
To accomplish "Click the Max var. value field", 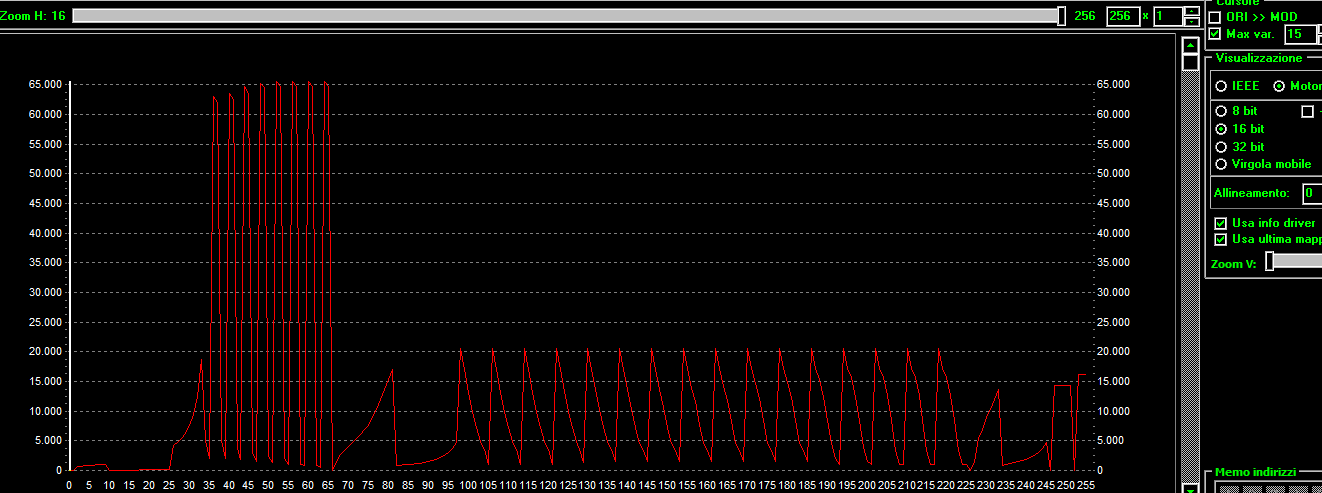I will [x=1300, y=34].
